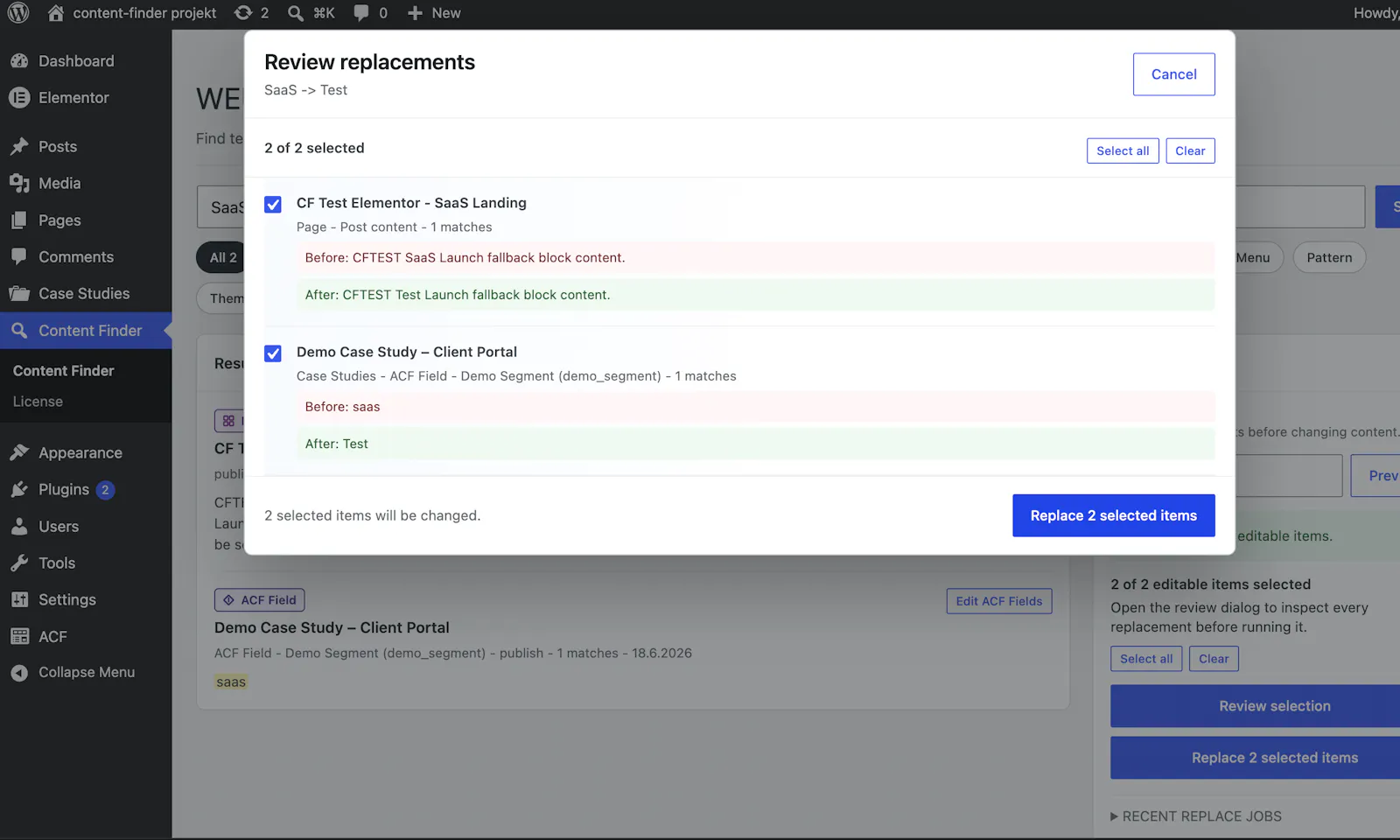Open the Content Finder submenu item
Viewport: 1400px width, 840px height.
point(63,371)
